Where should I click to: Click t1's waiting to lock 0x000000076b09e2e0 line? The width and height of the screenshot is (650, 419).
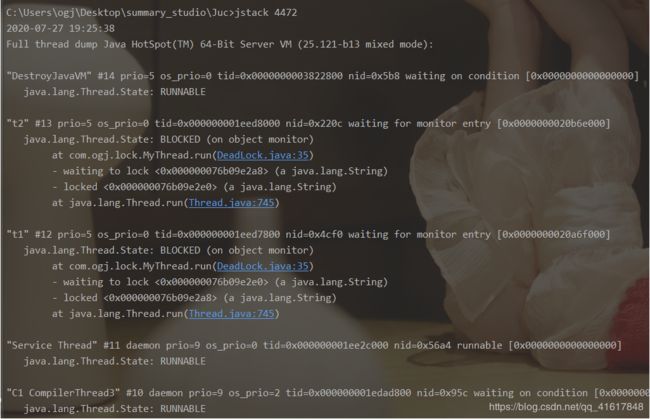(220, 282)
